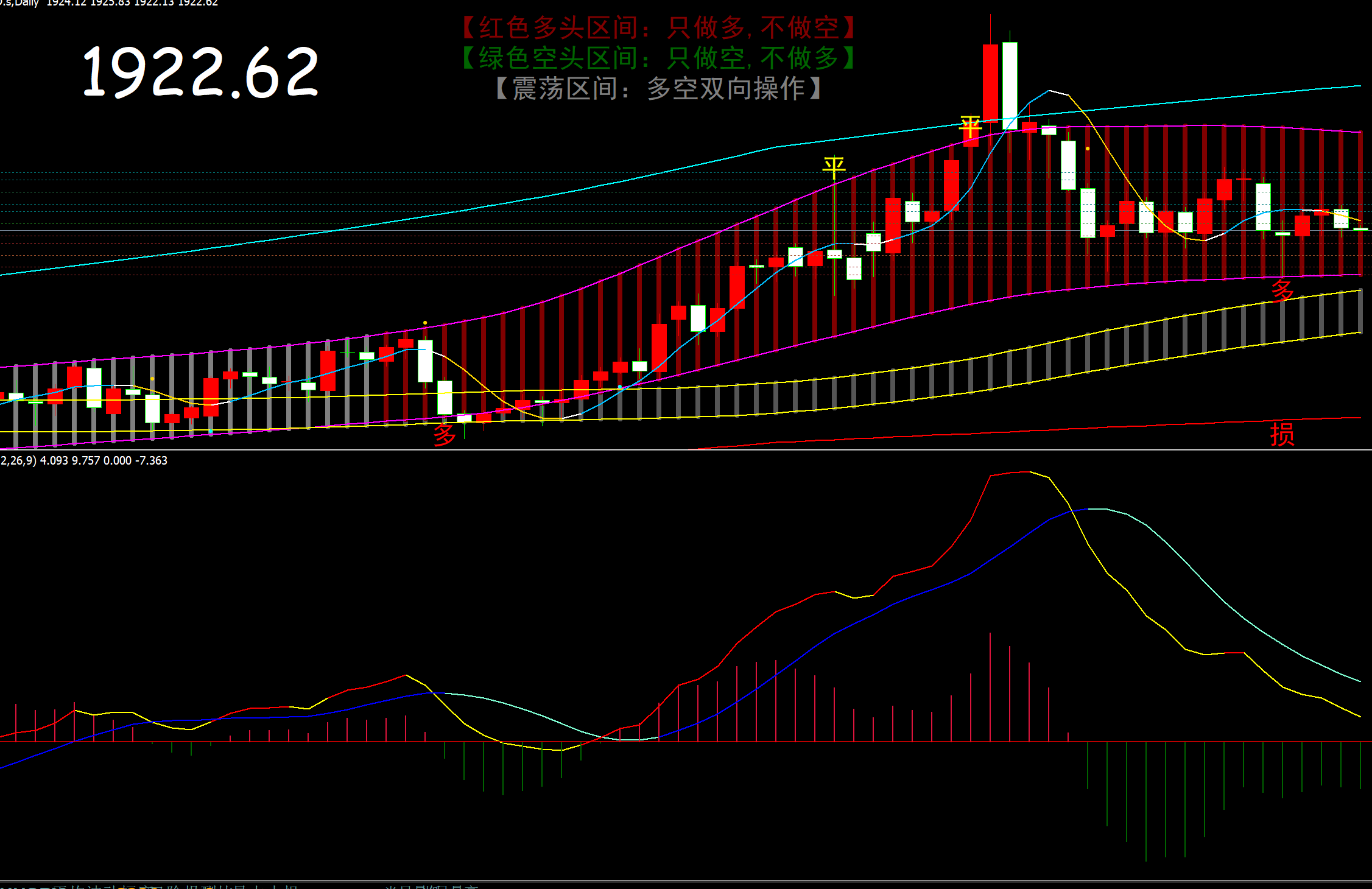Click the green 绿色空头区间 text line

[x=659, y=58]
